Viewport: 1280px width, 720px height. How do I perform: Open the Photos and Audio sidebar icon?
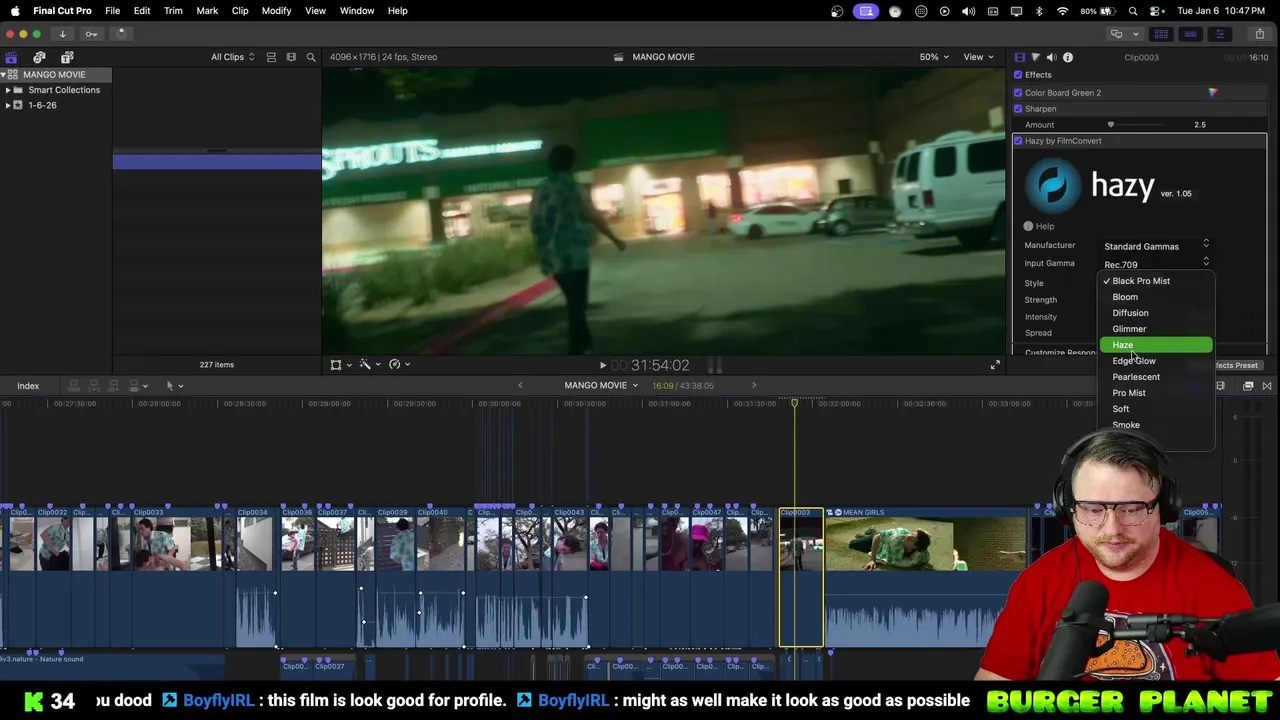pyautogui.click(x=39, y=57)
